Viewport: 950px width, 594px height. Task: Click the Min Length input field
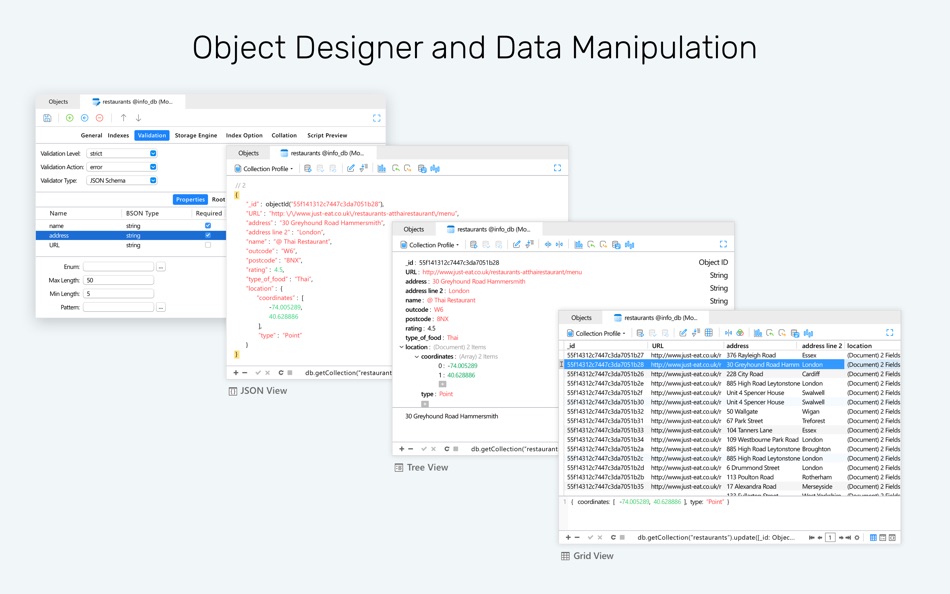pos(118,293)
